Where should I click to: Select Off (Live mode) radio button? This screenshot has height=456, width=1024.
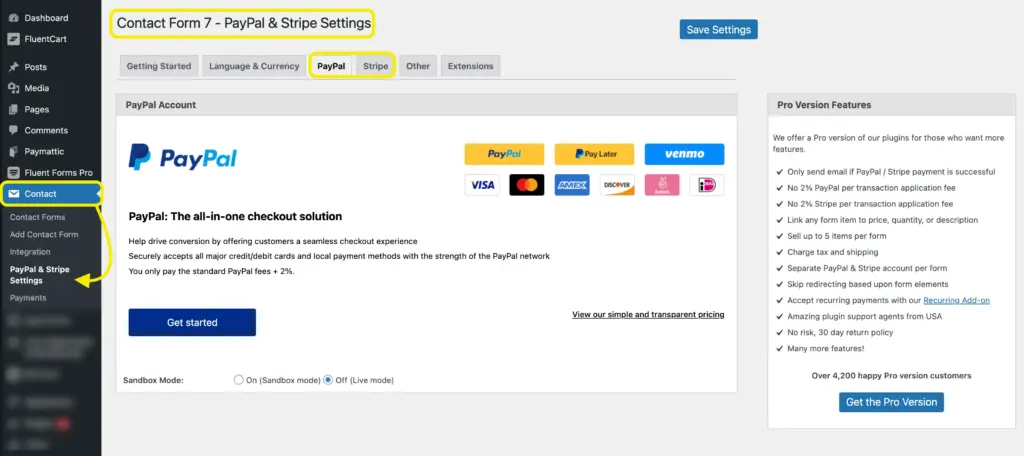[x=328, y=380]
